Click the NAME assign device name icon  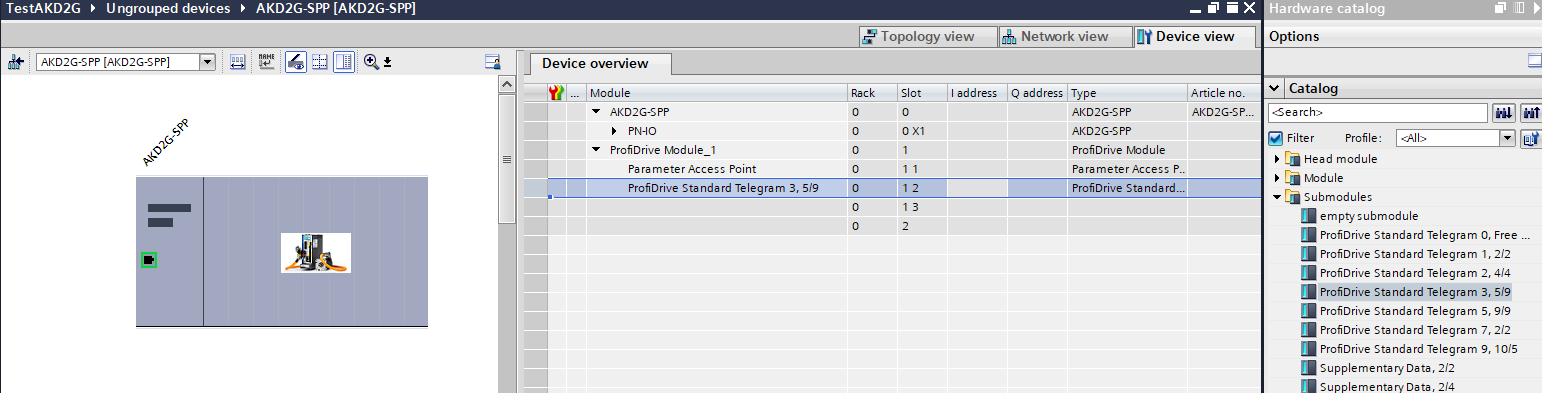coord(266,62)
